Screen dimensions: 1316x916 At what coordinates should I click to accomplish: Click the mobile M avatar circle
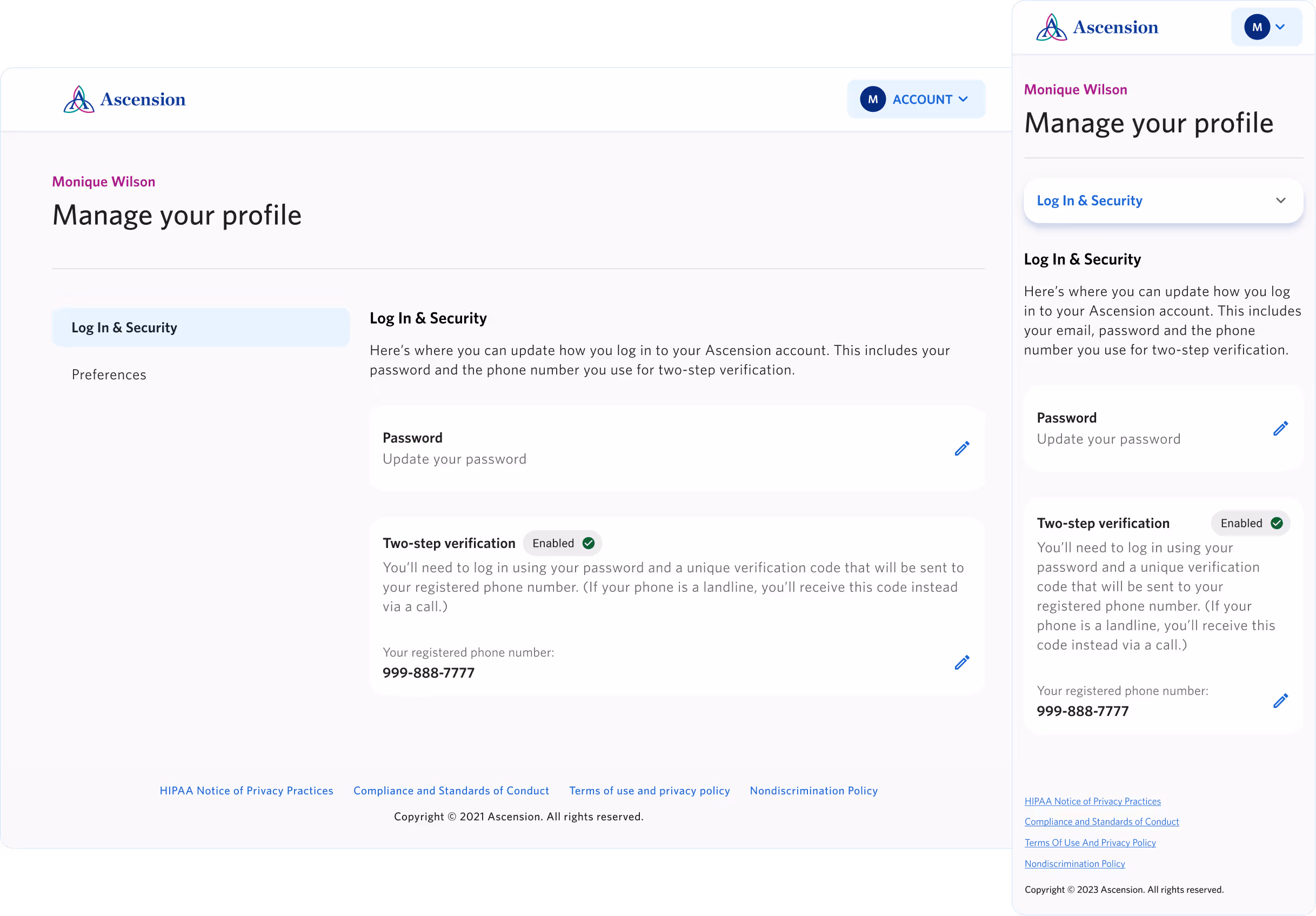[1257, 27]
